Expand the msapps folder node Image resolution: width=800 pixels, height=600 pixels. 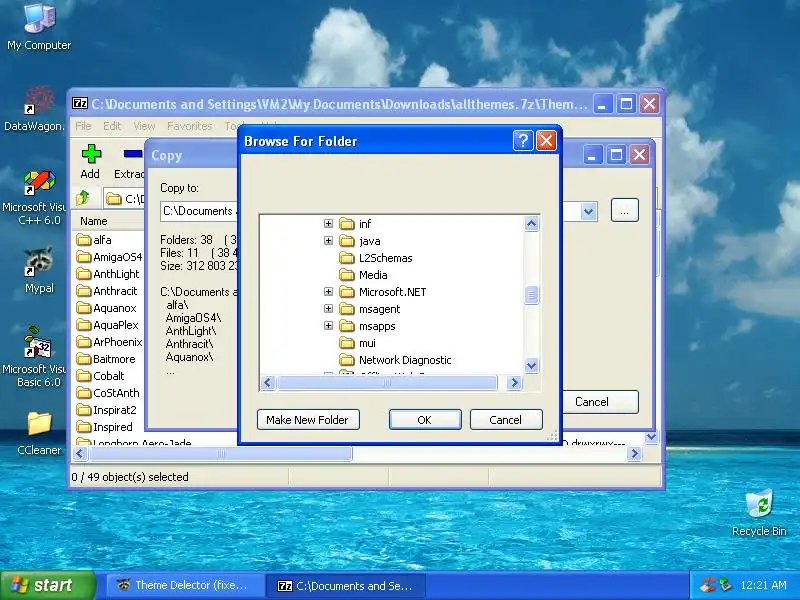coord(329,326)
